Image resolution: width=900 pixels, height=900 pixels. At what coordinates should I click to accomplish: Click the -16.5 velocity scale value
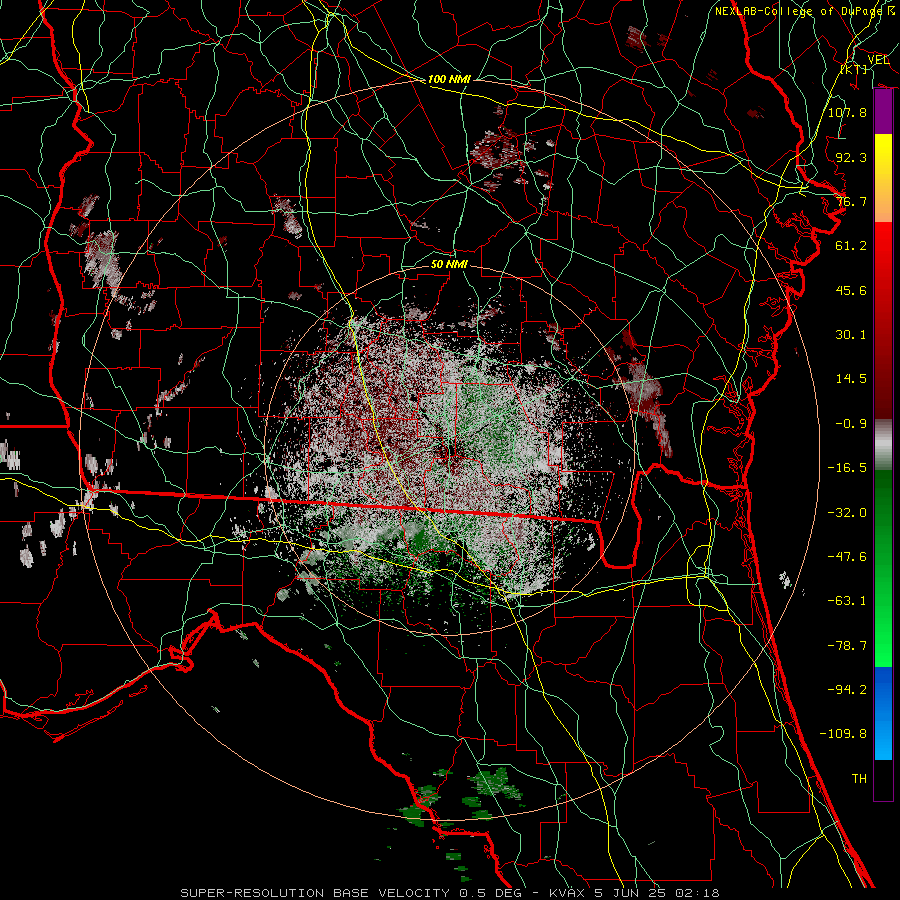(847, 468)
